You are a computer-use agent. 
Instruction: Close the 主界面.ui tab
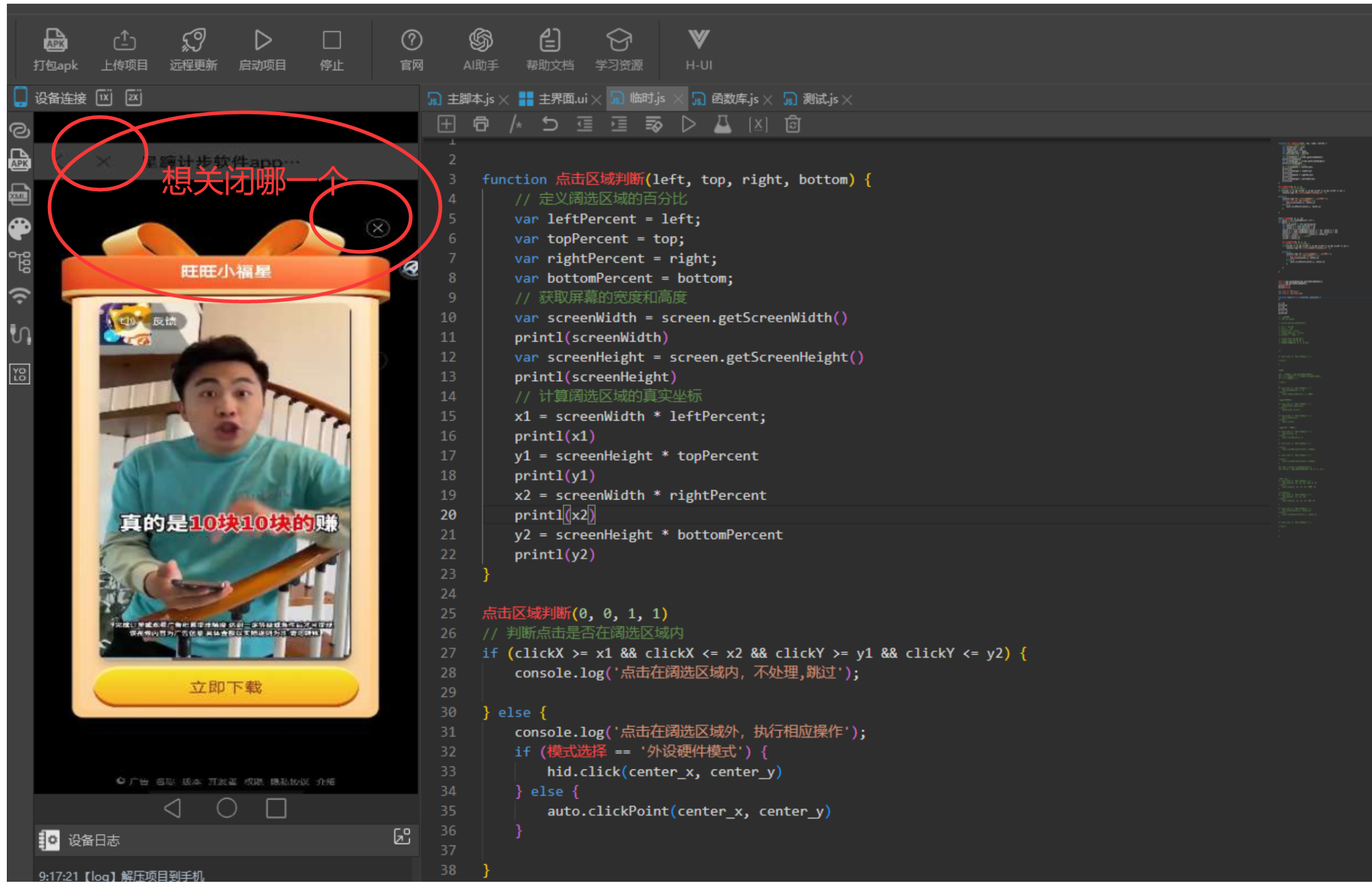[x=596, y=100]
